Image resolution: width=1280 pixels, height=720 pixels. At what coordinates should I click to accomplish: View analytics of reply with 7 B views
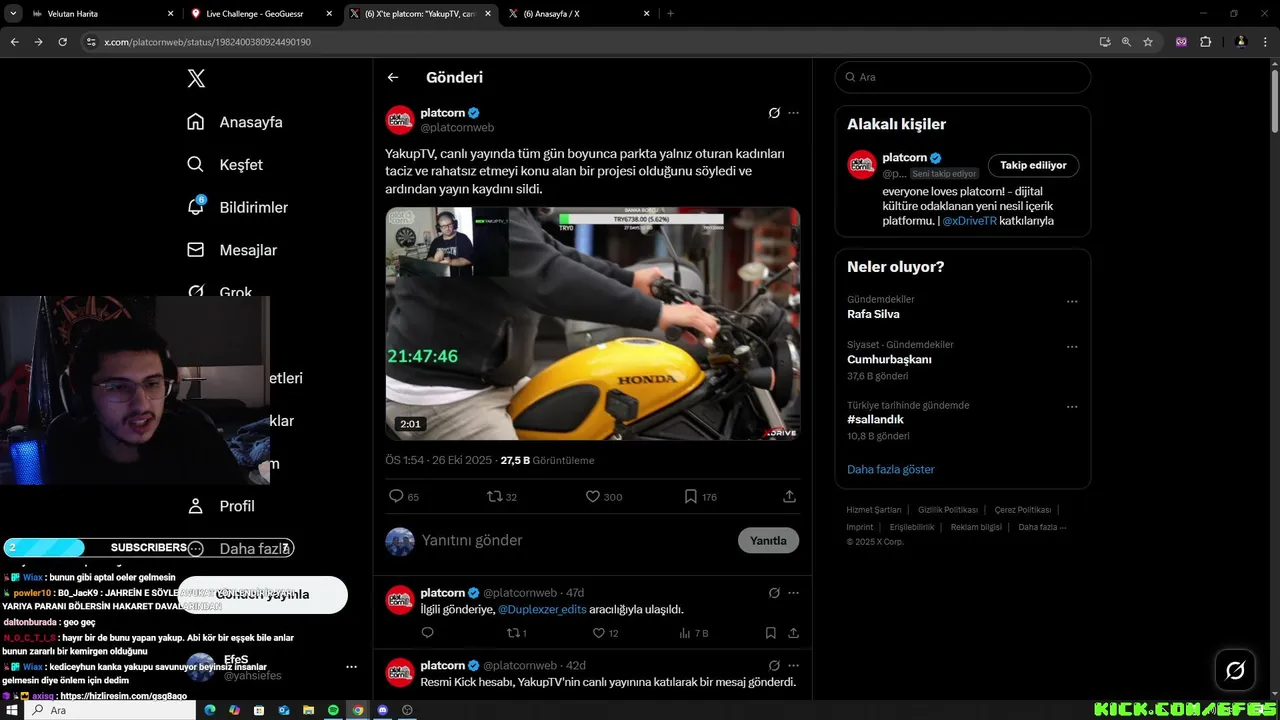tap(685, 633)
